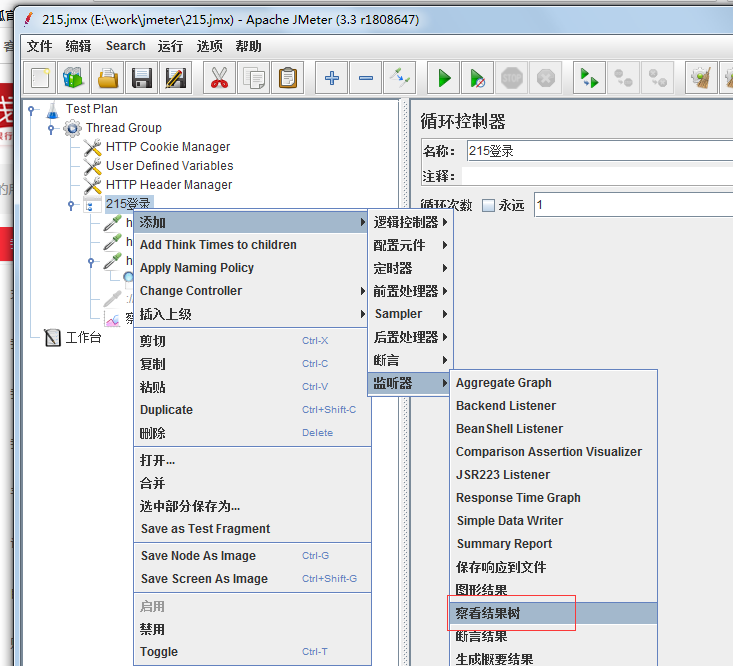Select Save as Test Fragment
This screenshot has width=733, height=666.
tap(252, 529)
